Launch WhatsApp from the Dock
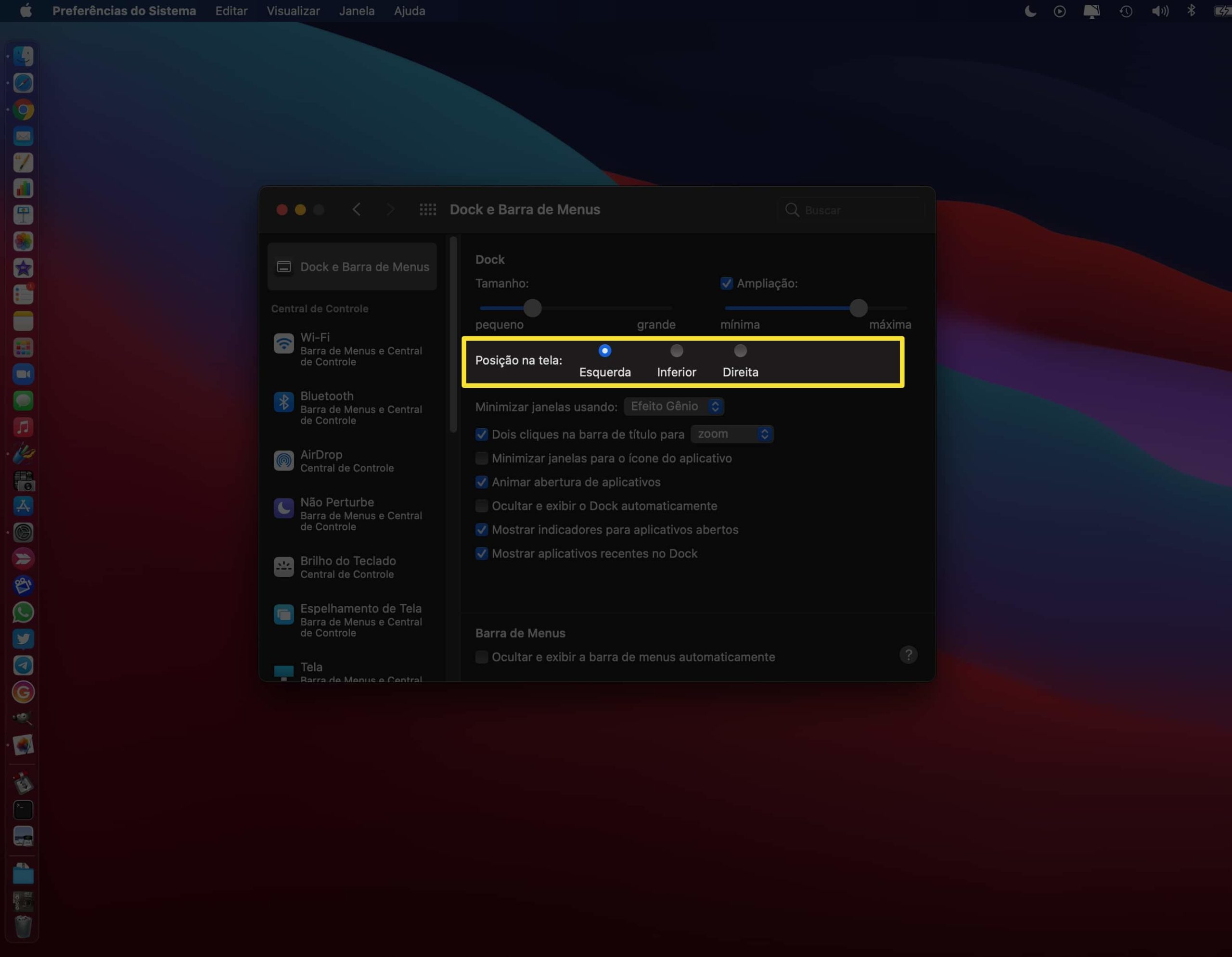This screenshot has height=957, width=1232. click(x=23, y=612)
